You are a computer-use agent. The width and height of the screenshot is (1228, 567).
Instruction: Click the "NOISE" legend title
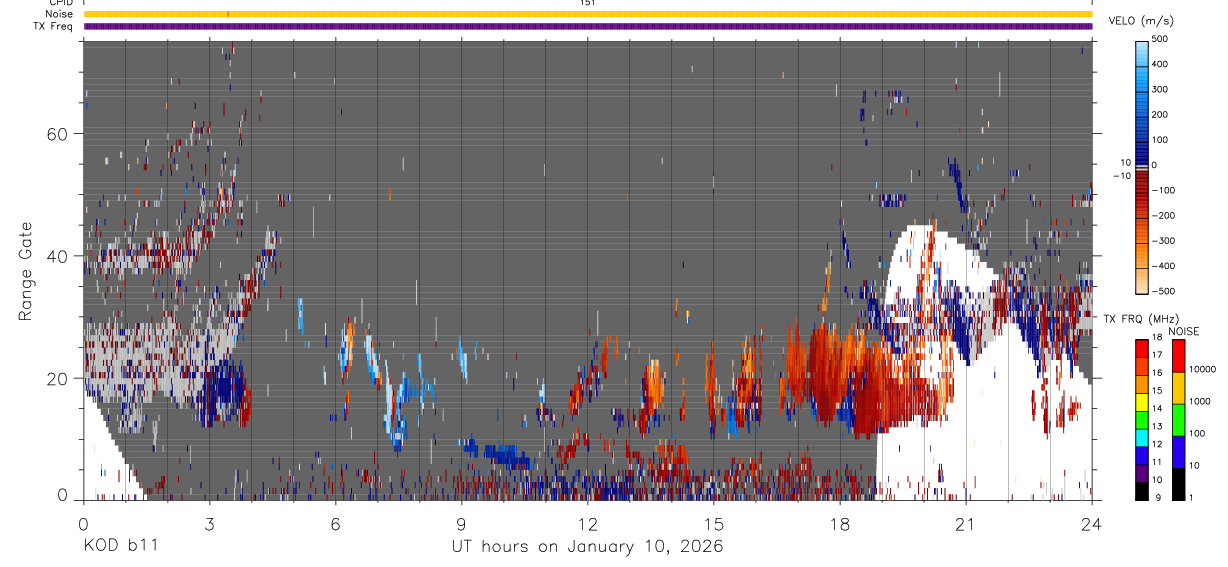tap(1182, 331)
